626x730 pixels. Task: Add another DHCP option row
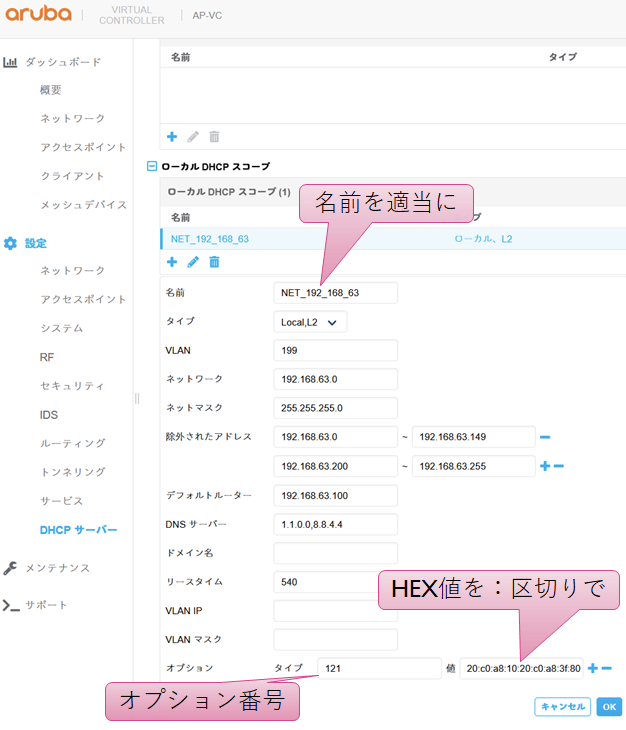coord(592,668)
